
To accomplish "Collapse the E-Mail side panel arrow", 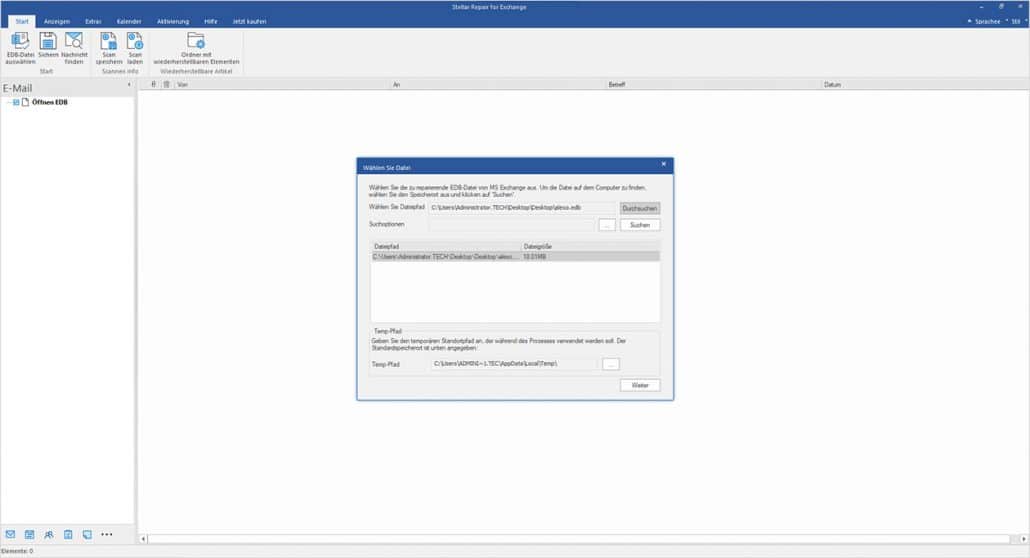I will [128, 87].
